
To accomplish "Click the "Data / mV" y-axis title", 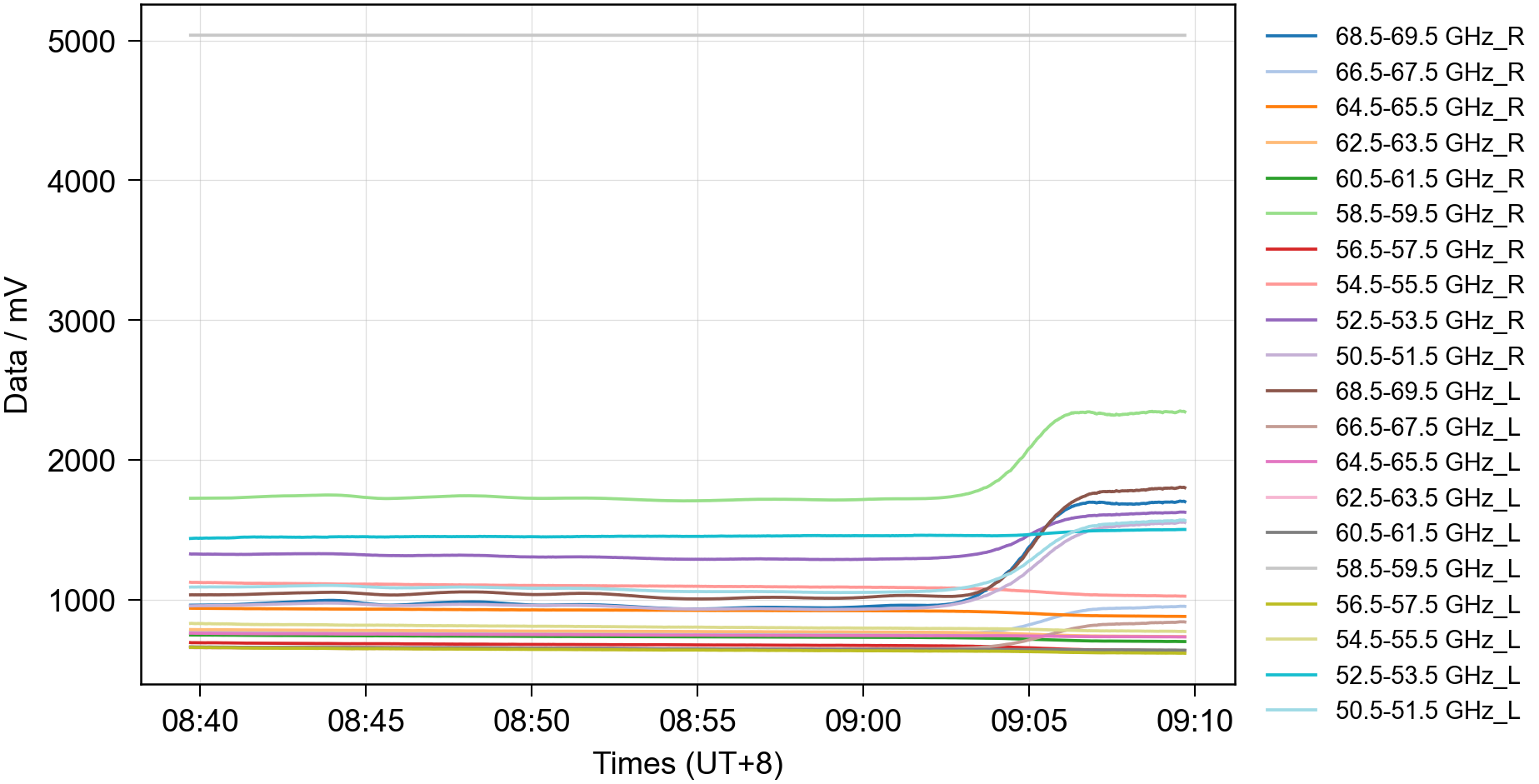I will tap(17, 346).
